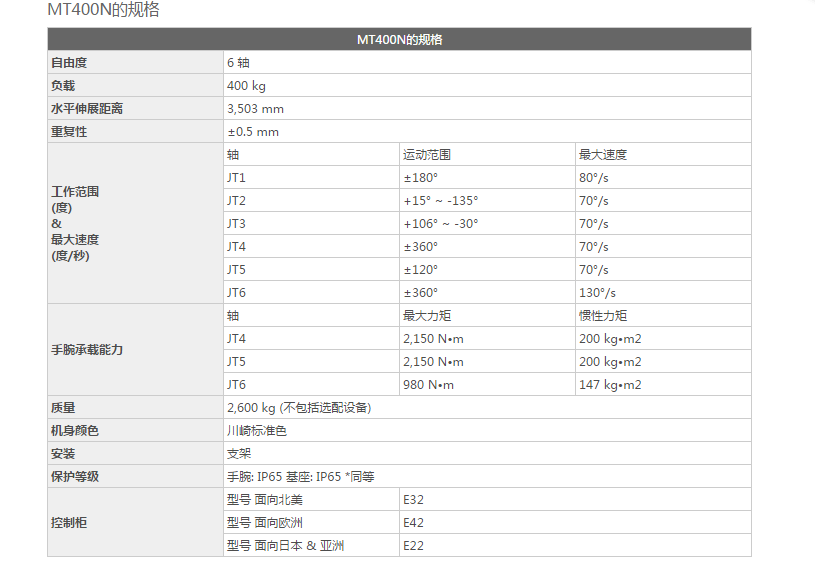Viewport: 815px width, 575px height.
Task: Select the 400 kg payload value
Action: (x=245, y=86)
